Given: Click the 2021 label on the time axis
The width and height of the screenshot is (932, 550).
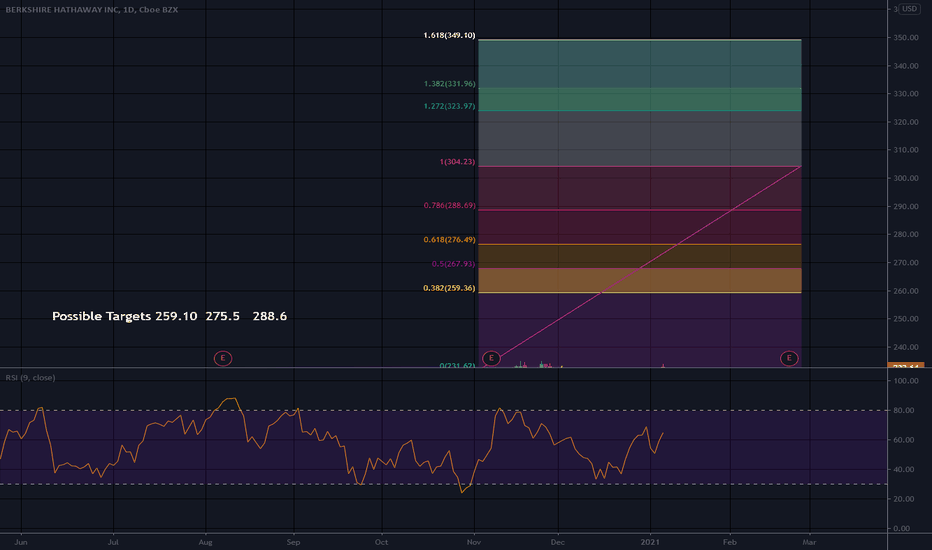Looking at the screenshot, I should [650, 542].
